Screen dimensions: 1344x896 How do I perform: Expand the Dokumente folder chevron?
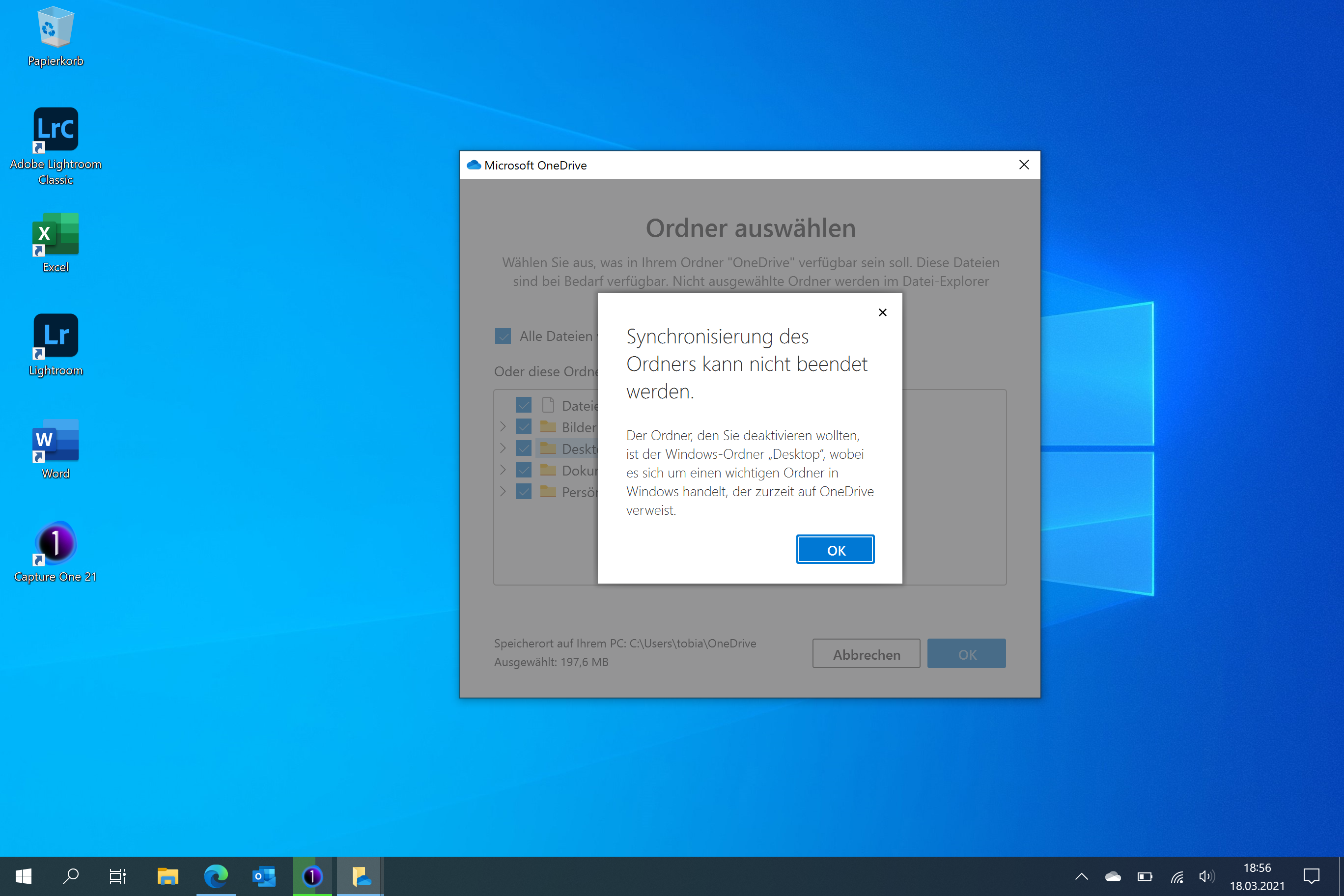click(x=503, y=470)
